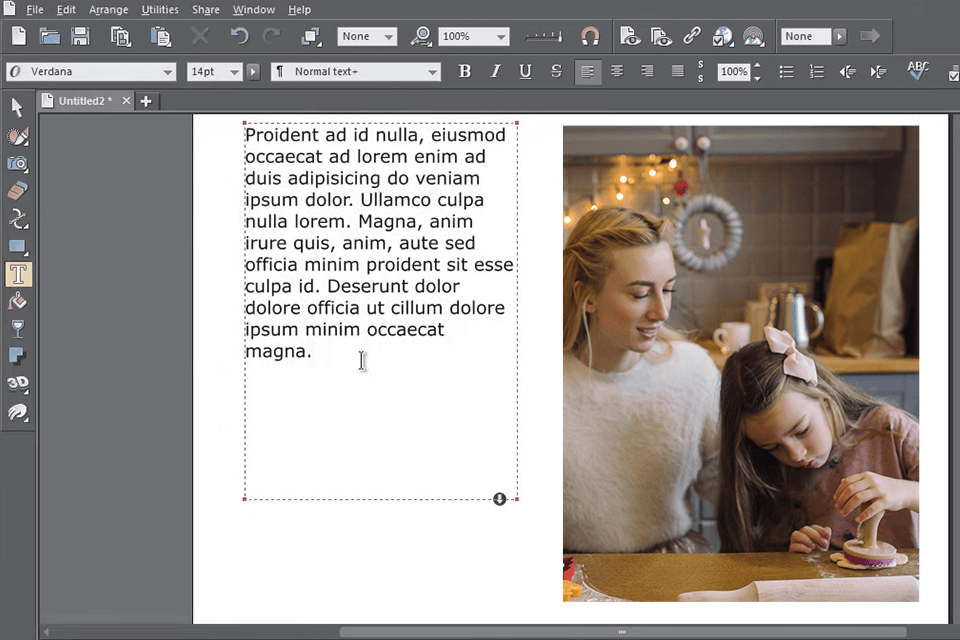Select the Transparency wine glass tool
Screen dimensions: 960x640
(x=18, y=329)
